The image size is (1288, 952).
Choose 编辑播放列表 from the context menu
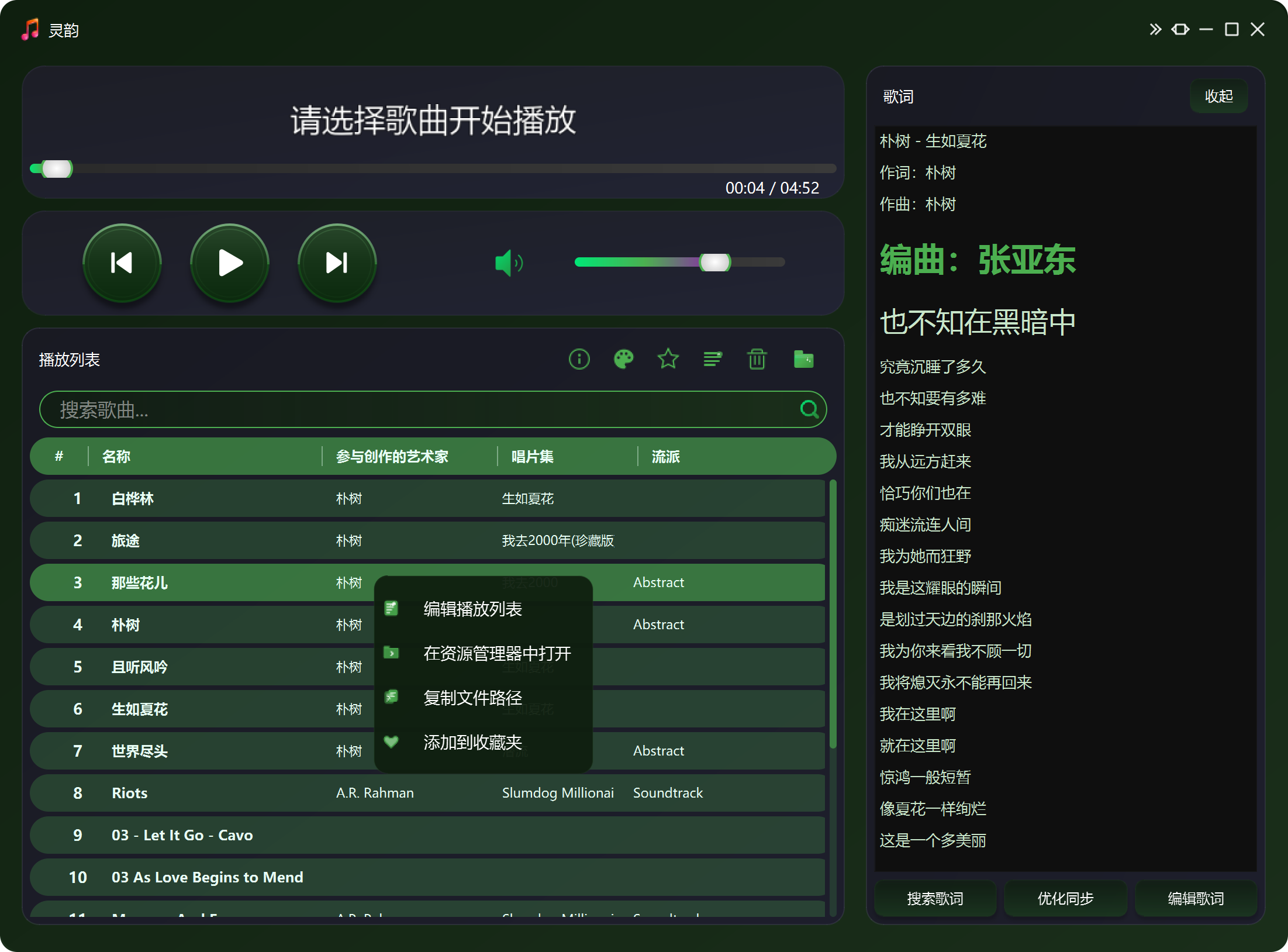[x=471, y=609]
